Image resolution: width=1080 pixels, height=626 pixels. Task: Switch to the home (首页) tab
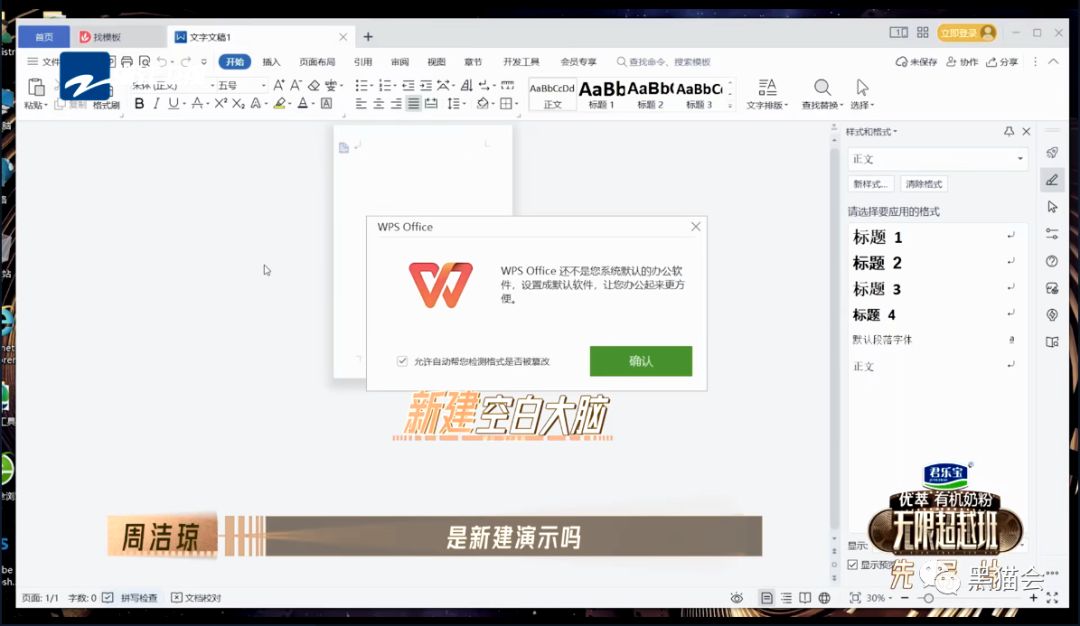(x=44, y=37)
